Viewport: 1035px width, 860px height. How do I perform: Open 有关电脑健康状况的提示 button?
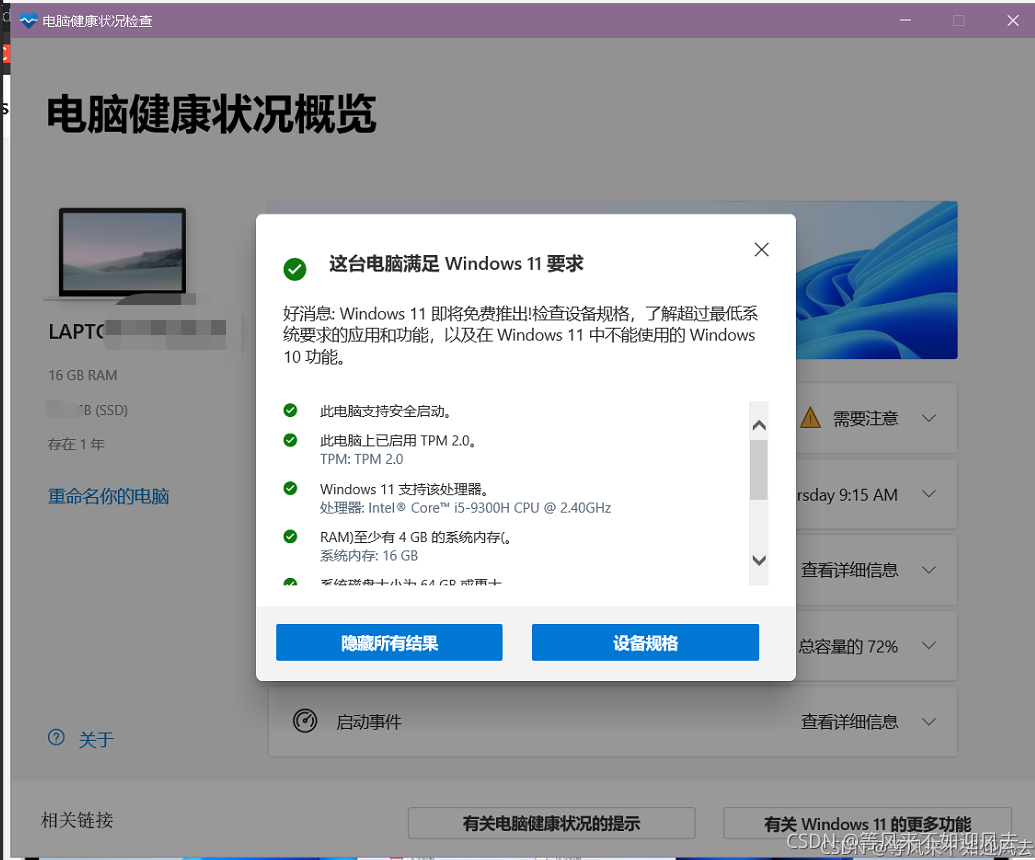pos(552,823)
